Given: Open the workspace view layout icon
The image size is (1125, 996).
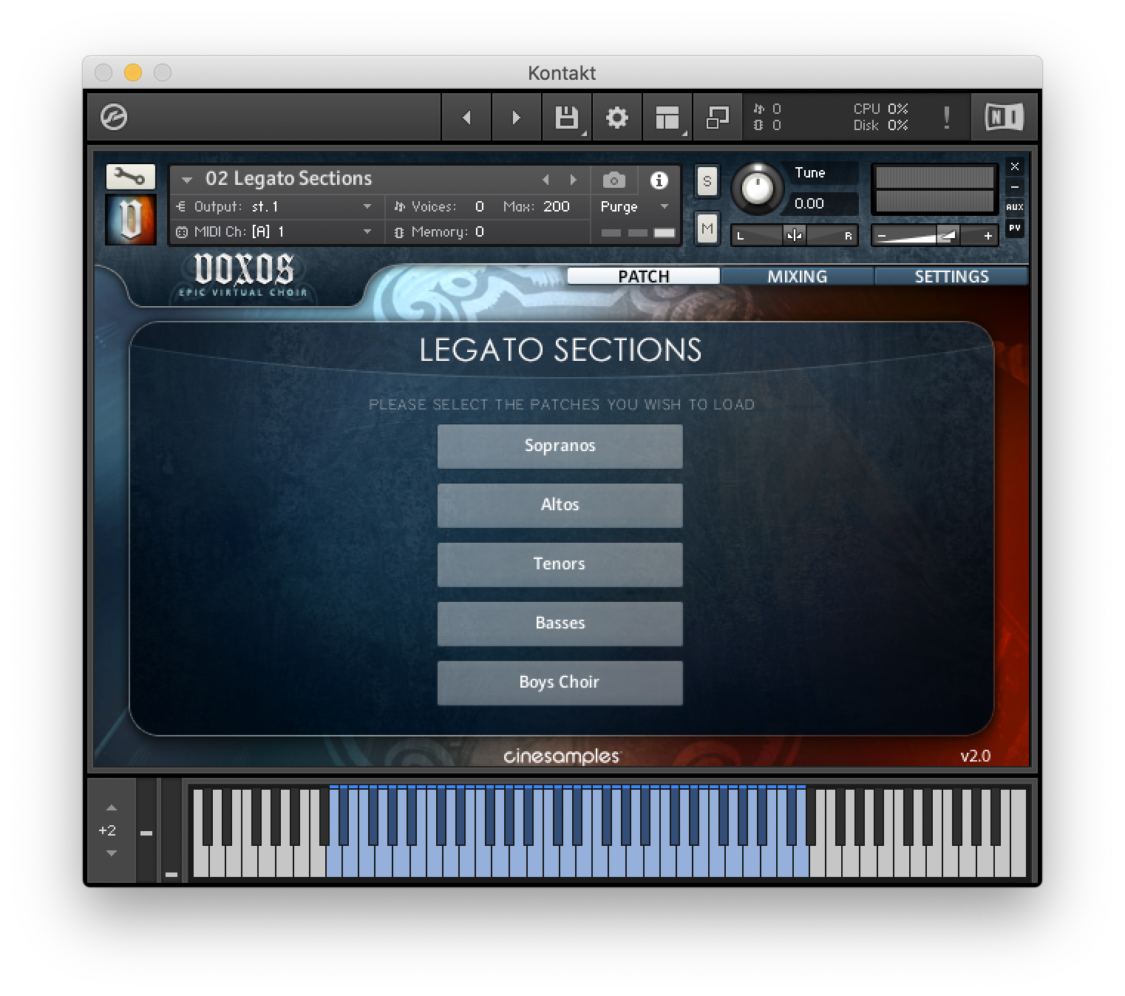Looking at the screenshot, I should click(667, 117).
